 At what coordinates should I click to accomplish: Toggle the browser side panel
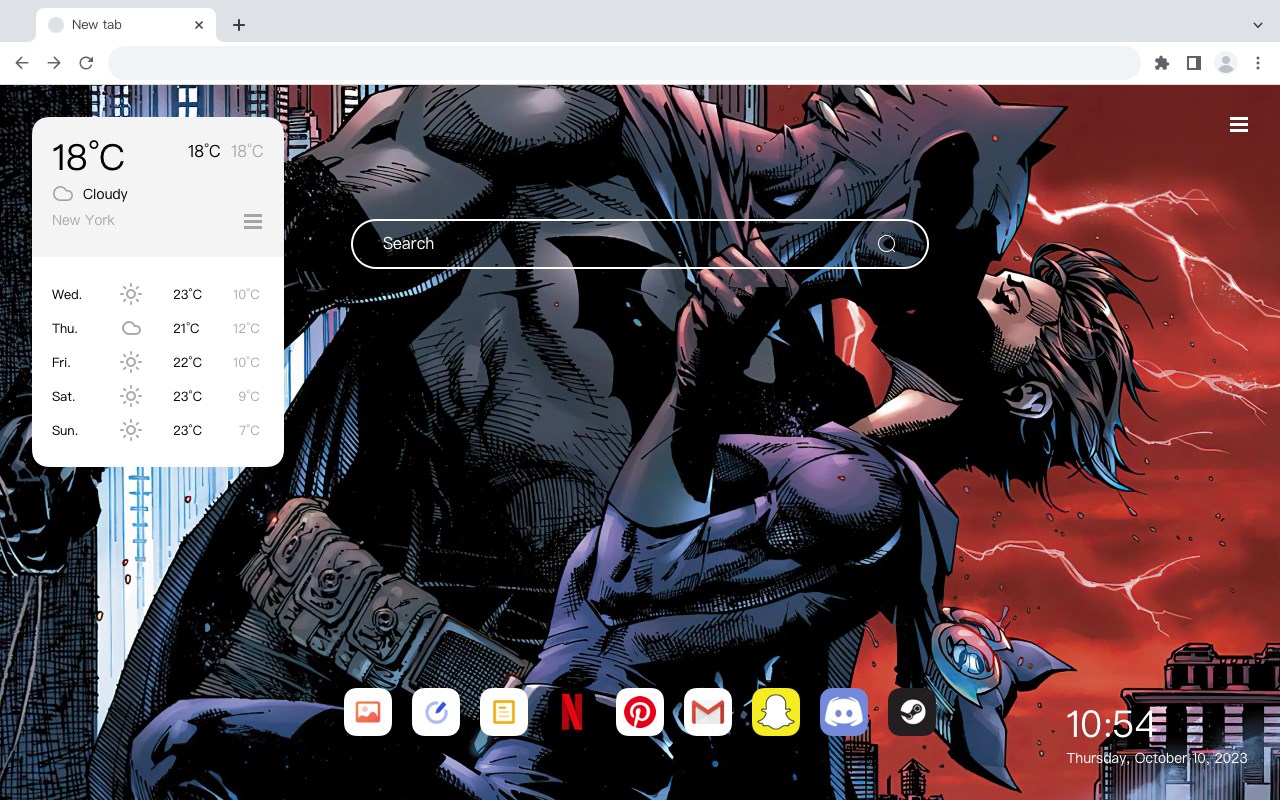tap(1193, 63)
